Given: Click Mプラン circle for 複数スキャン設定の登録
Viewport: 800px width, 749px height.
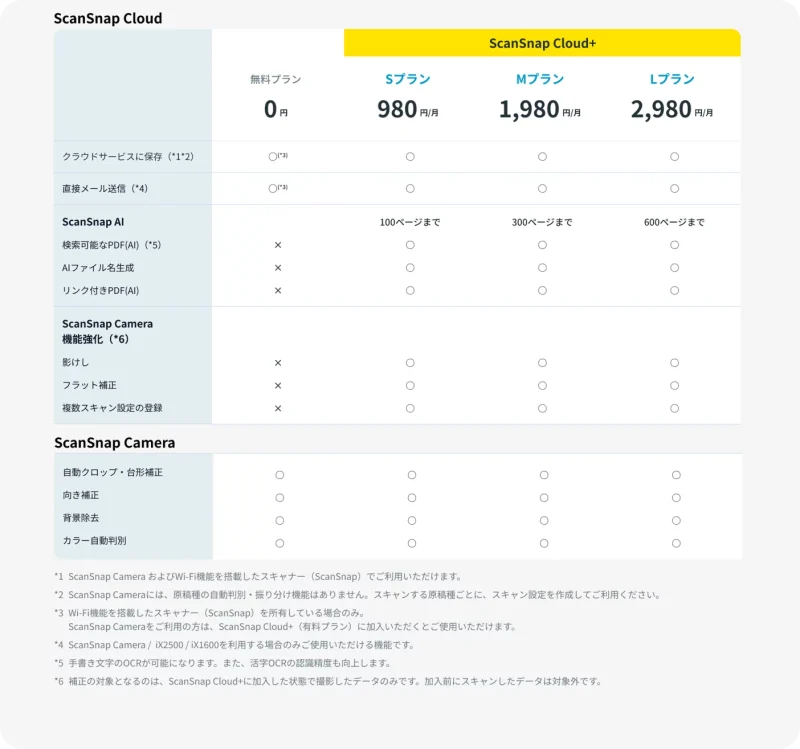Looking at the screenshot, I should coord(542,408).
